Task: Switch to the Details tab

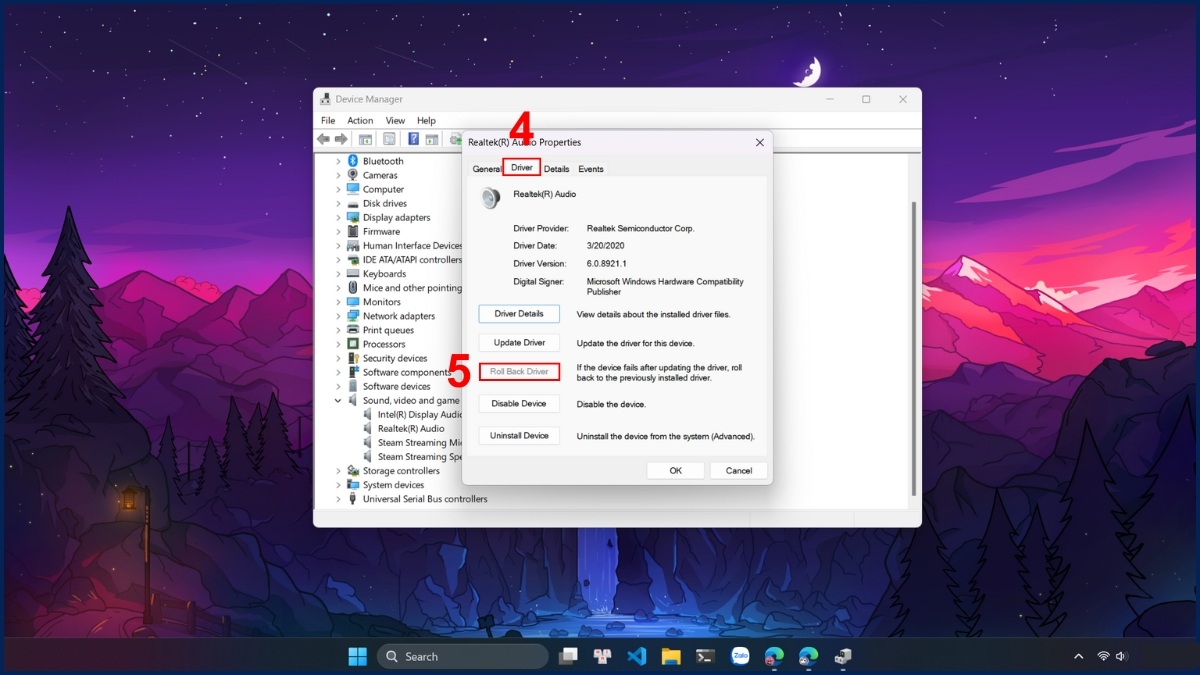Action: coord(556,168)
